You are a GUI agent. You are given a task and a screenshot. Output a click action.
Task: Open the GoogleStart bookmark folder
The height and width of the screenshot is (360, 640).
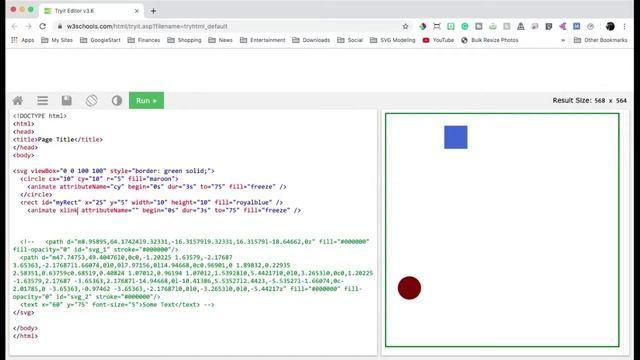point(100,40)
